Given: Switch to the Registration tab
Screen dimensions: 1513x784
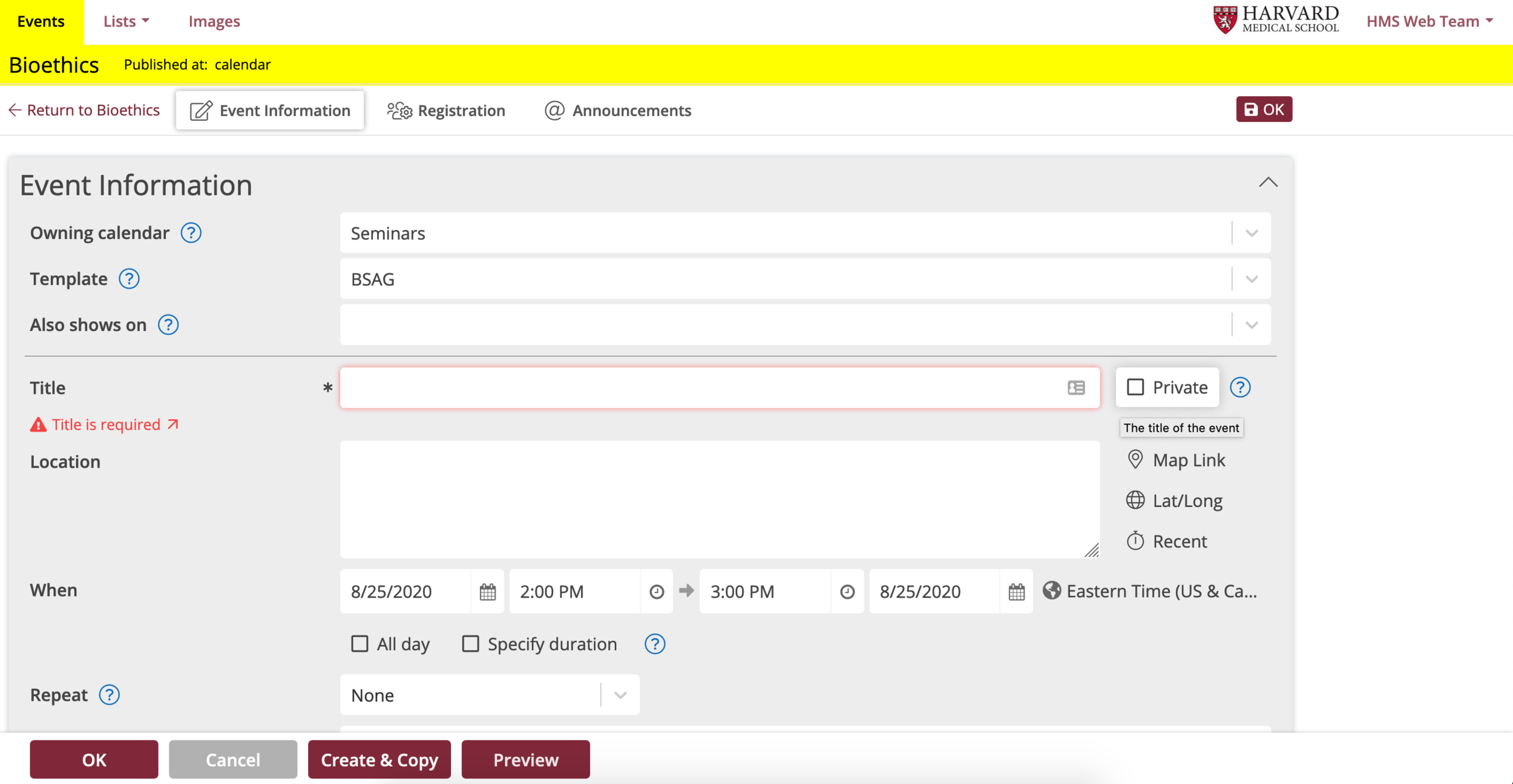Looking at the screenshot, I should [447, 111].
